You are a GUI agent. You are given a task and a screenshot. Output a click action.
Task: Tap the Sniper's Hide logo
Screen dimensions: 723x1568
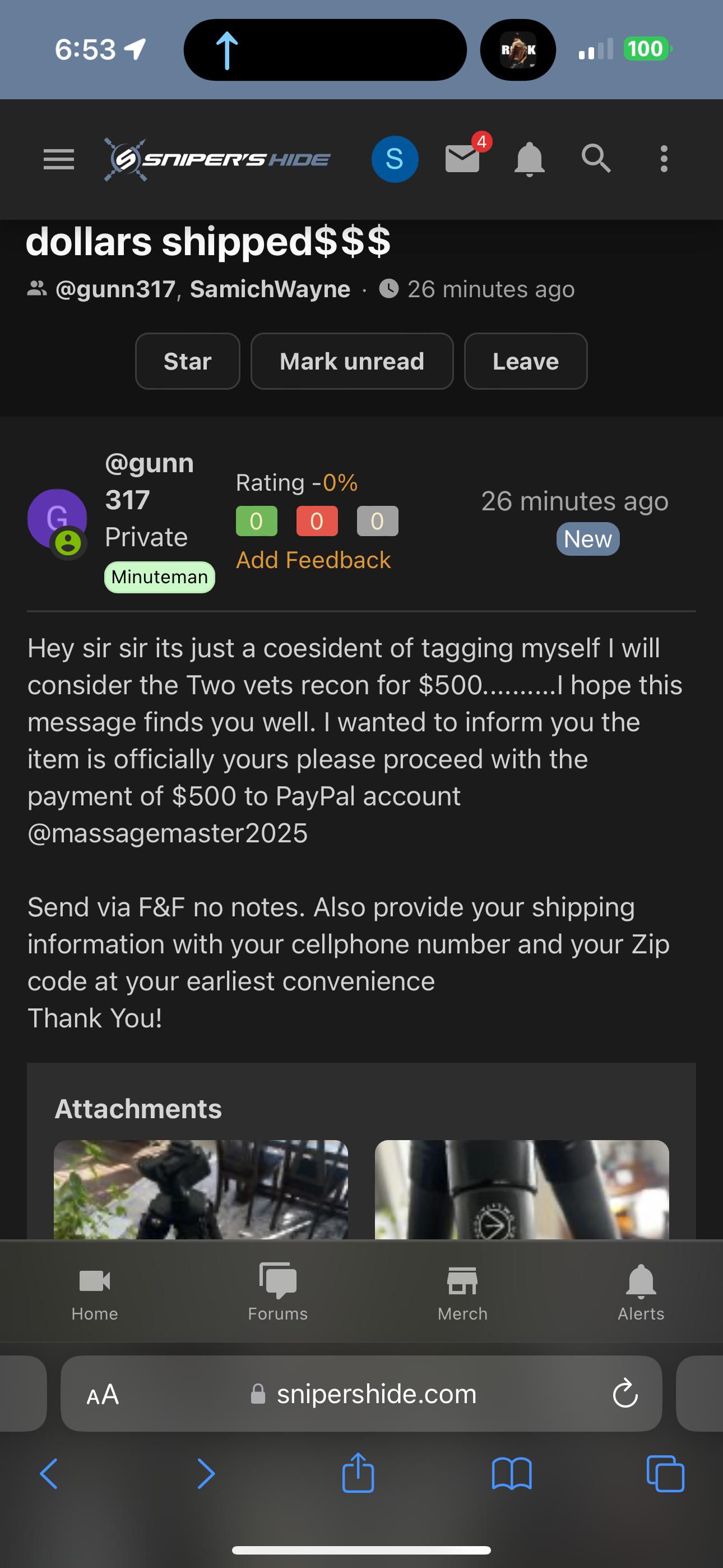point(217,159)
